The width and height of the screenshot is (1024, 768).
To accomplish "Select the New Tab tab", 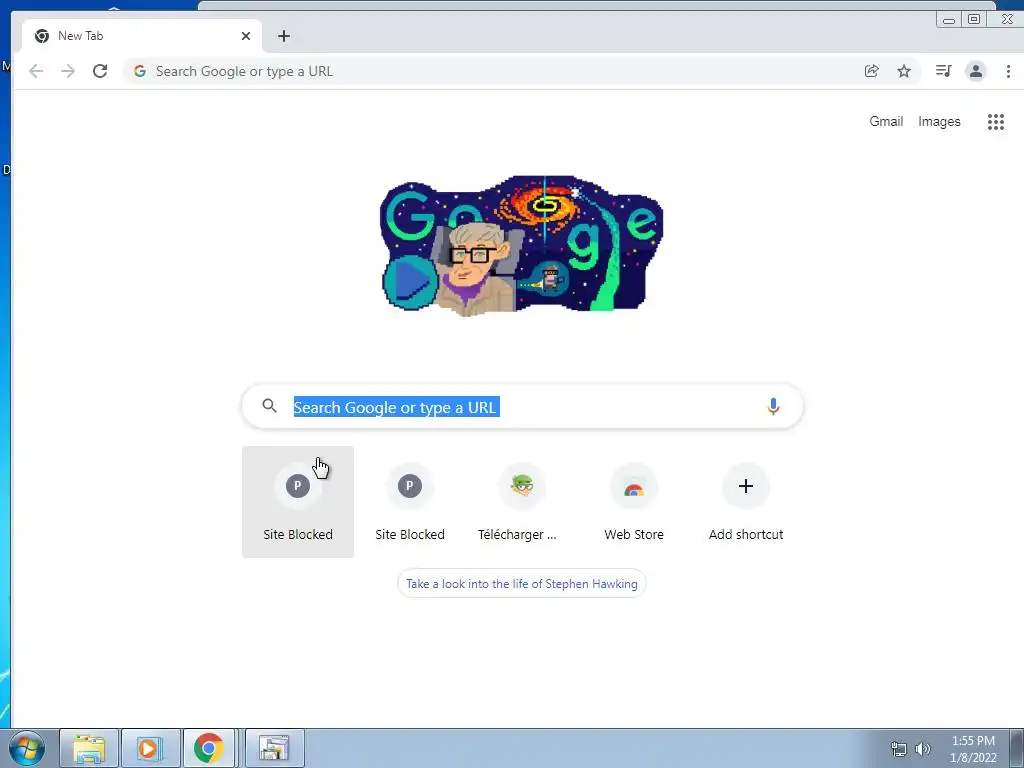I will [142, 36].
